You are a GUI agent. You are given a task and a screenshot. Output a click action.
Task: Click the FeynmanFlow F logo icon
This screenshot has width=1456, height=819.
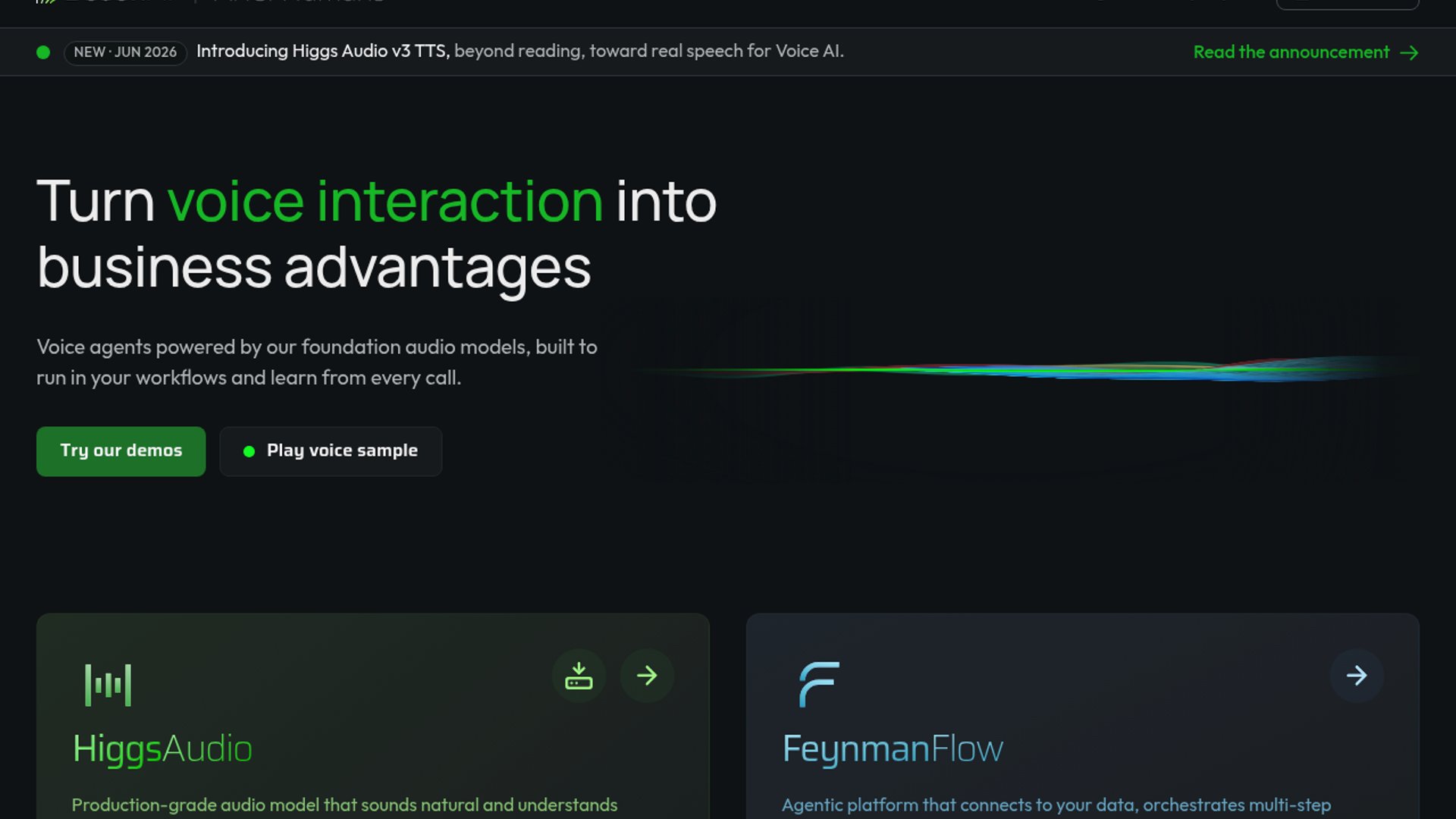pyautogui.click(x=819, y=684)
